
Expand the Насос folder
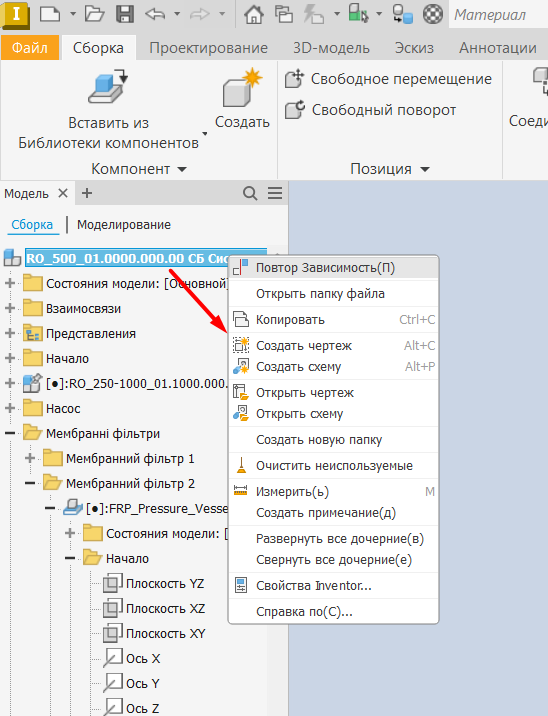click(x=10, y=408)
